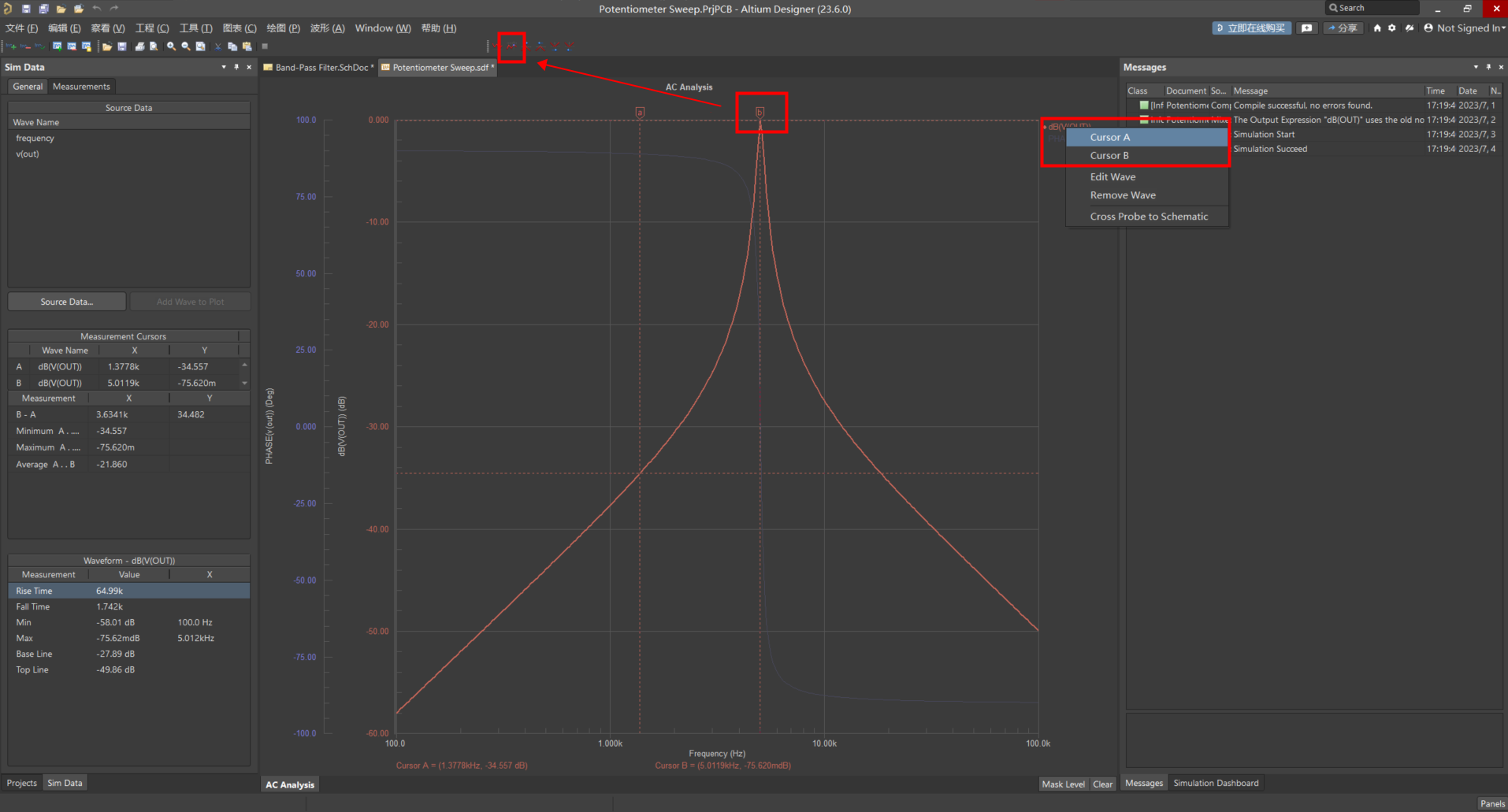
Task: Click the home icon near Not Signed In
Action: pyautogui.click(x=1377, y=28)
